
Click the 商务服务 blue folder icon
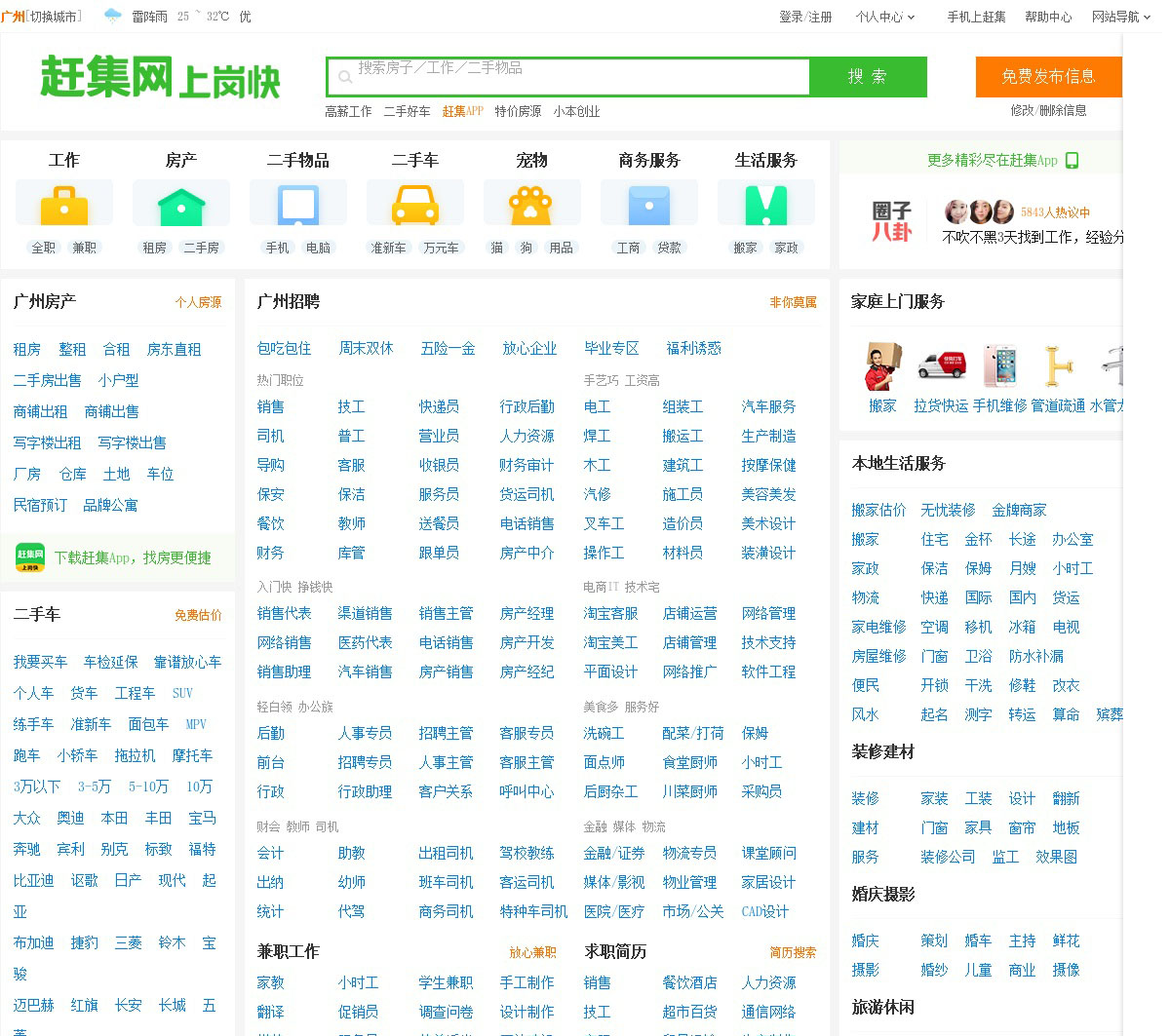649,204
